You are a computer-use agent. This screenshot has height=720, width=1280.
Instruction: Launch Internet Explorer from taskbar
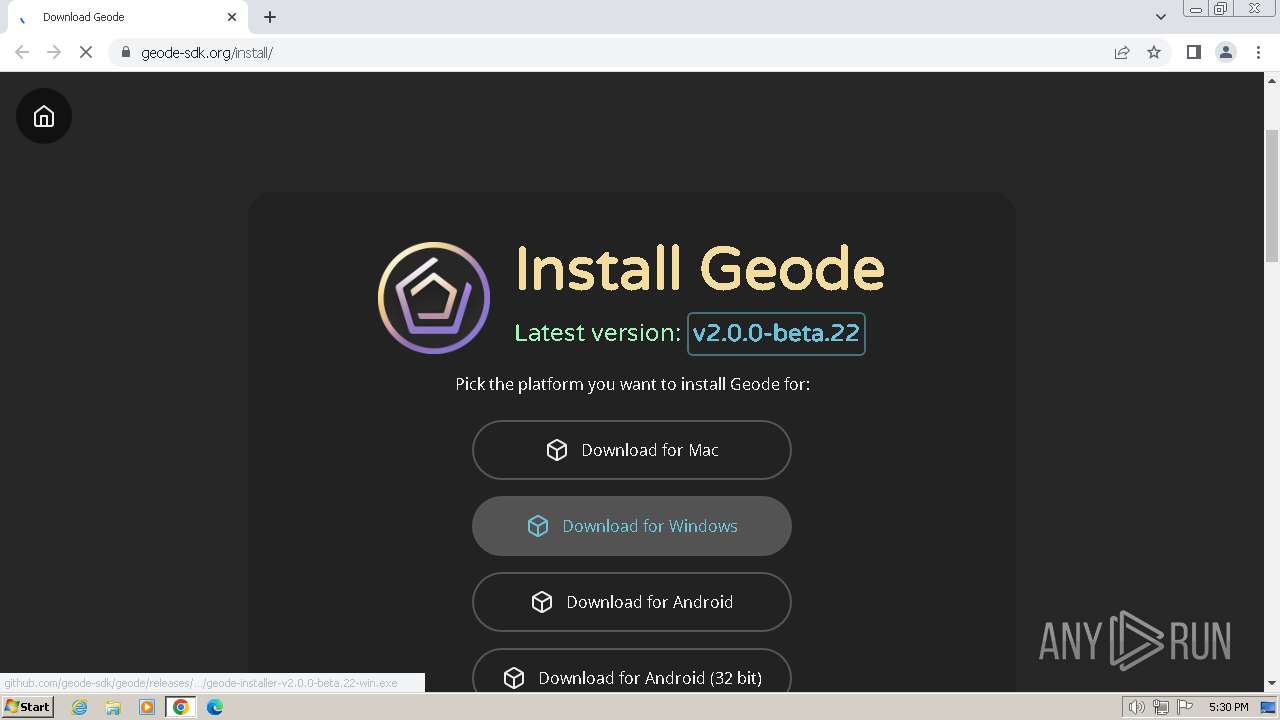pyautogui.click(x=79, y=707)
